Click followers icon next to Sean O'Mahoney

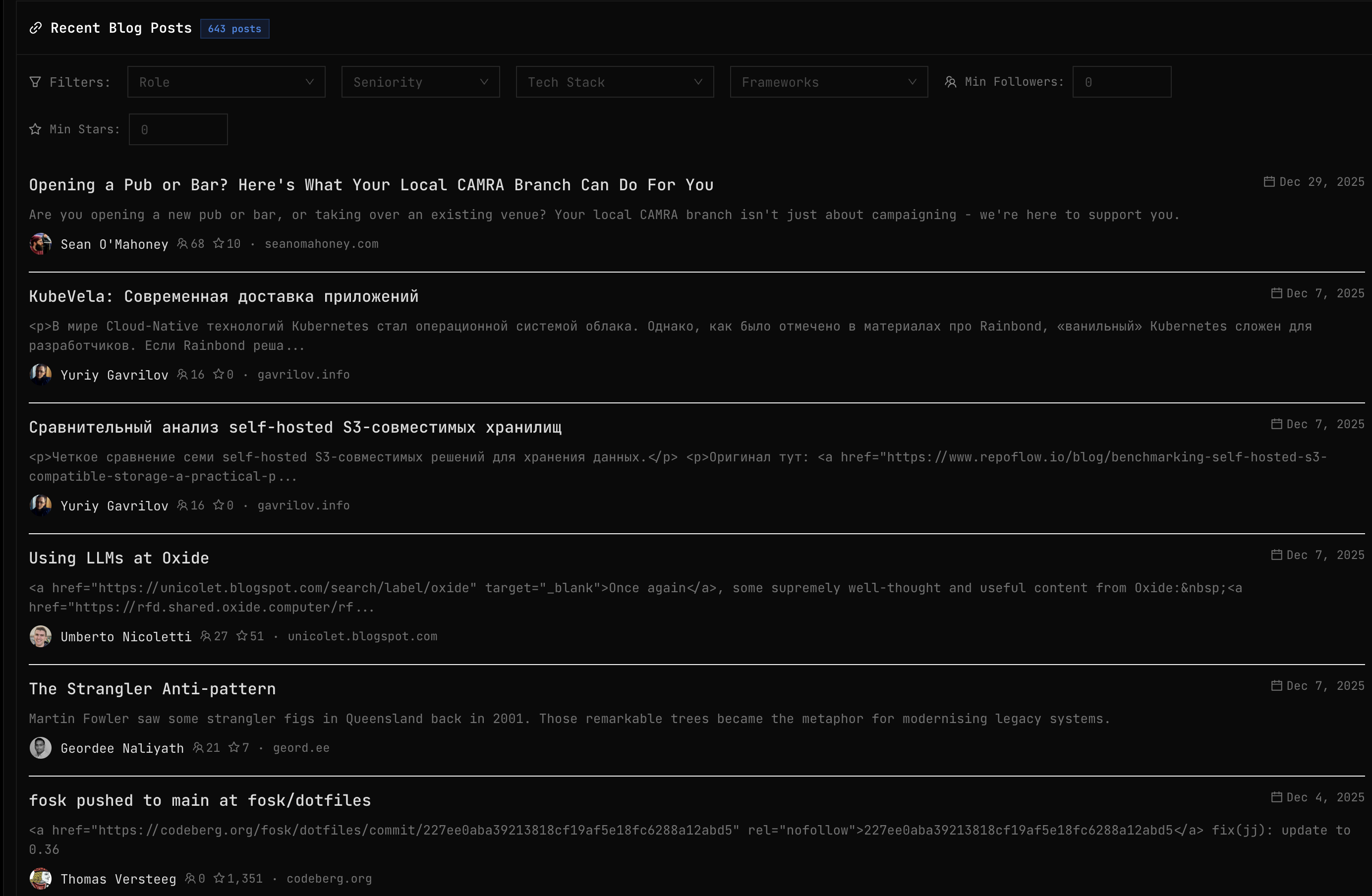[182, 244]
